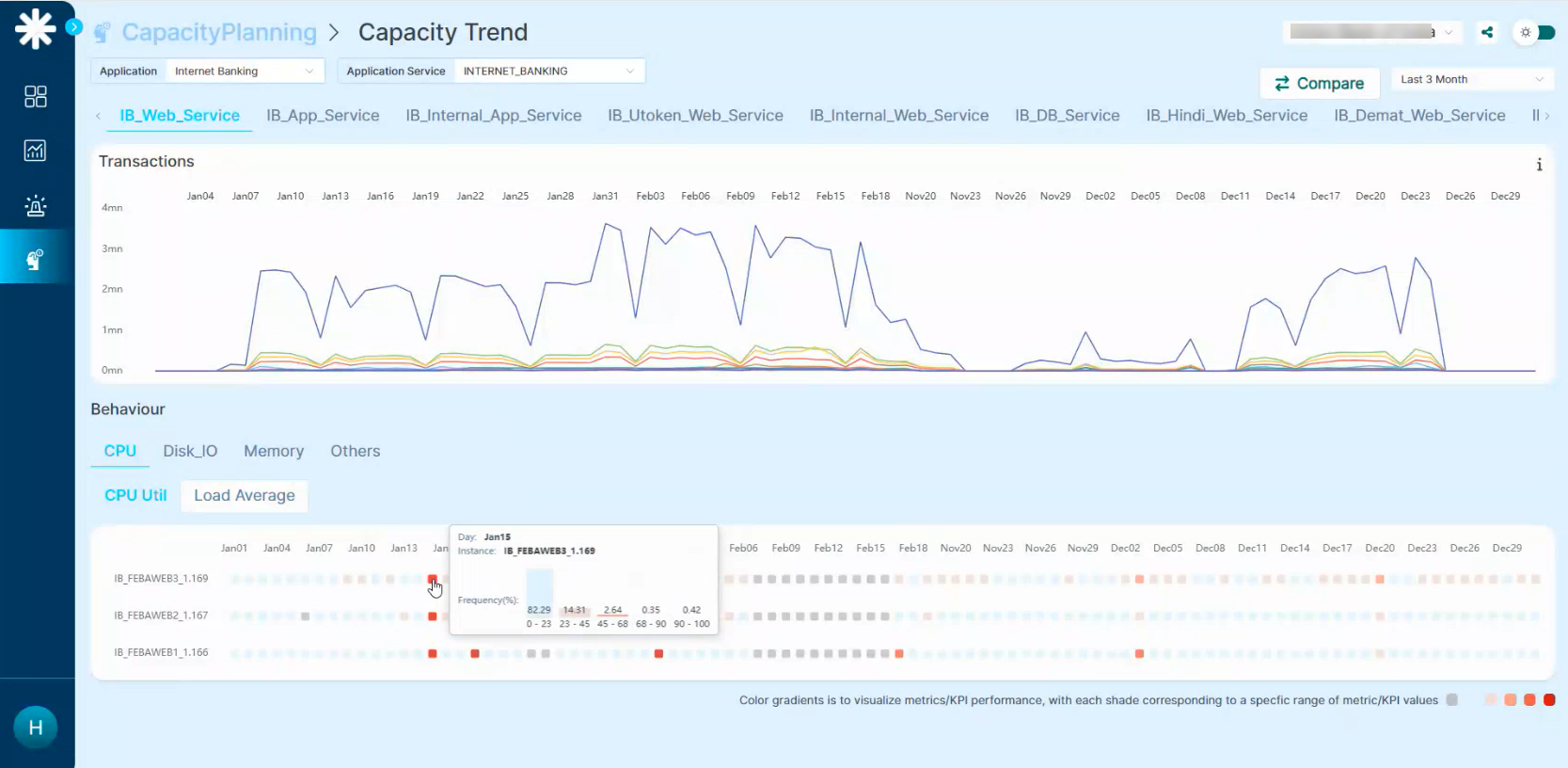Image resolution: width=1568 pixels, height=768 pixels.
Task: Switch to the Memory behaviour tab
Action: 274,452
